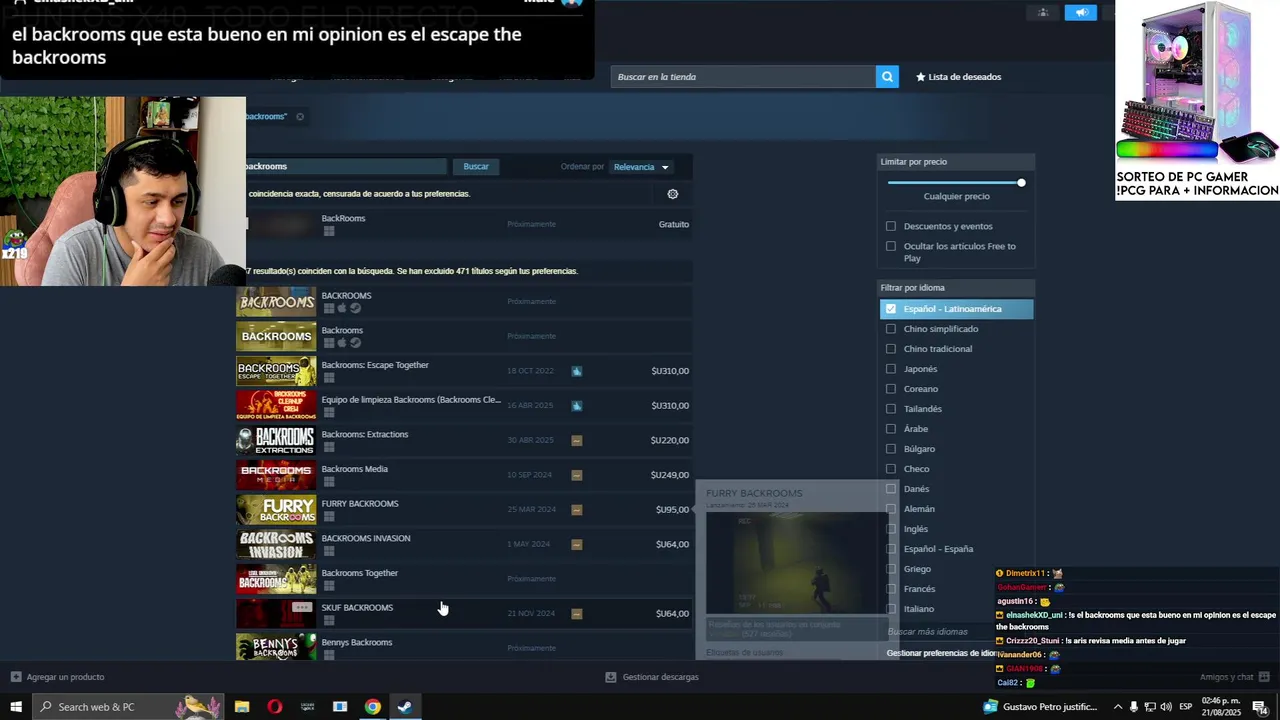Image resolution: width=1280 pixels, height=720 pixels.
Task: Uncheck the Español - Latinoamérica language filter
Action: 891,309
